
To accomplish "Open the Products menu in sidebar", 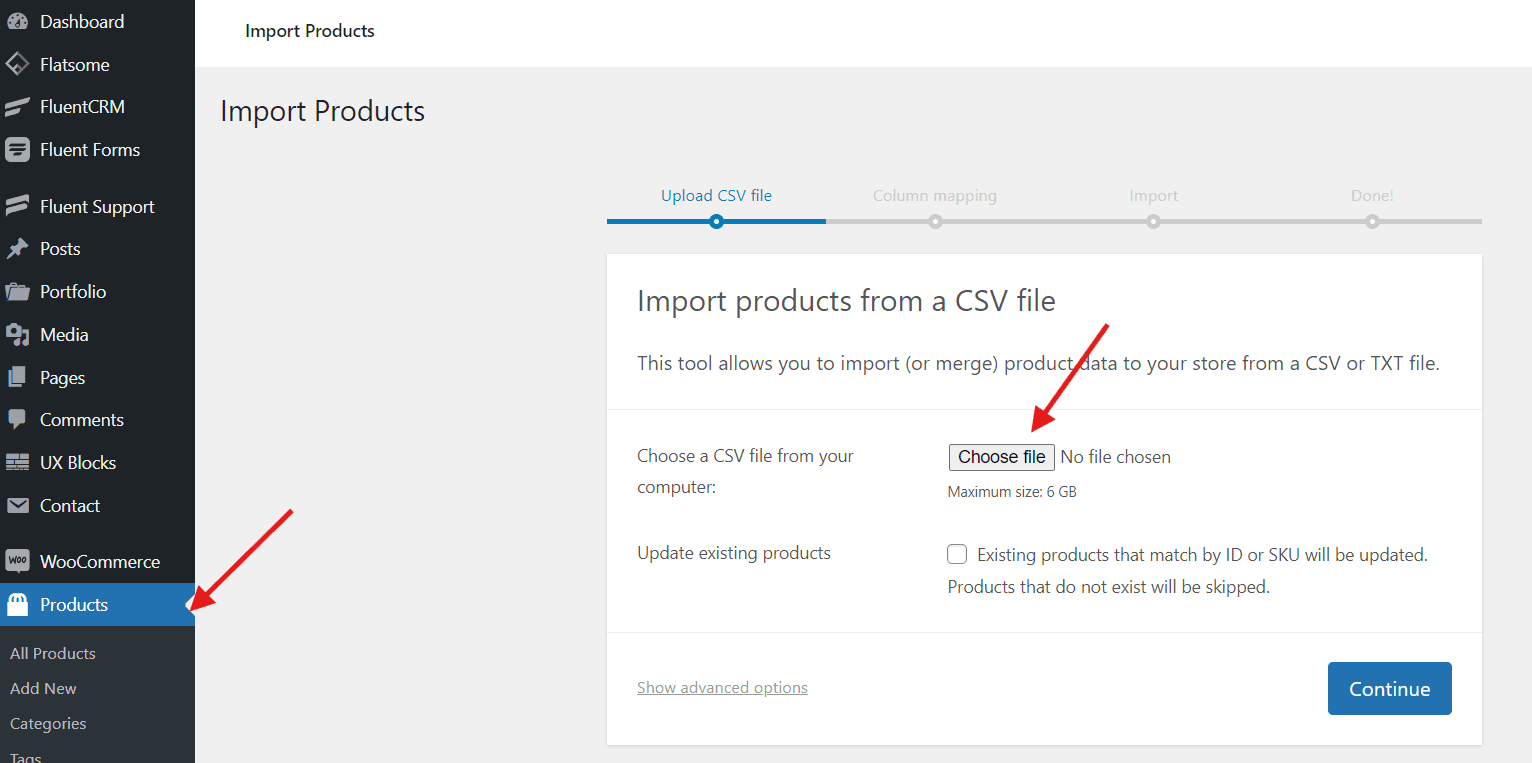I will 74,605.
